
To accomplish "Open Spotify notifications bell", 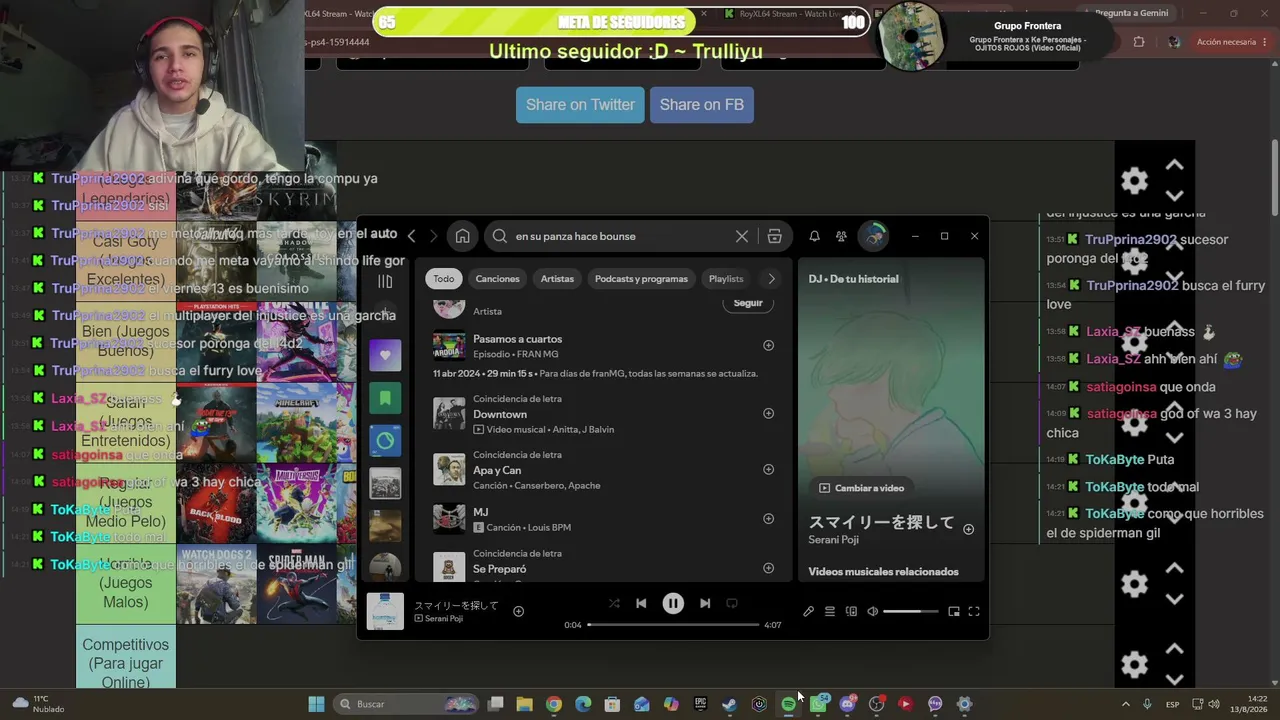I will (x=814, y=236).
